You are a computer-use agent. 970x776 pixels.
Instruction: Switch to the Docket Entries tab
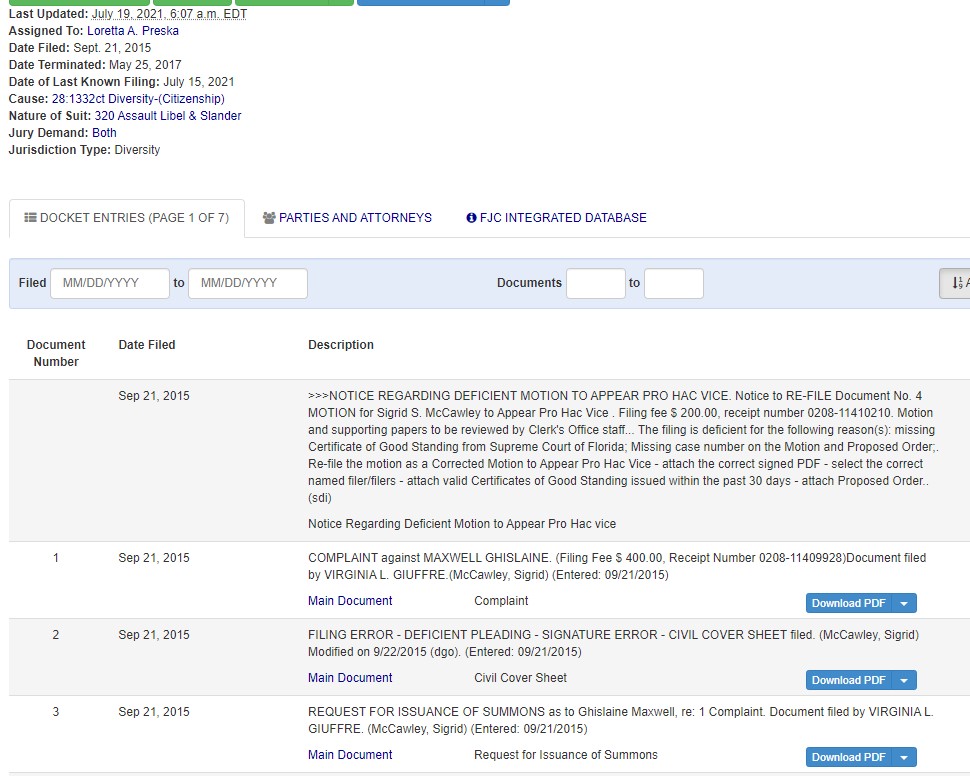(127, 218)
